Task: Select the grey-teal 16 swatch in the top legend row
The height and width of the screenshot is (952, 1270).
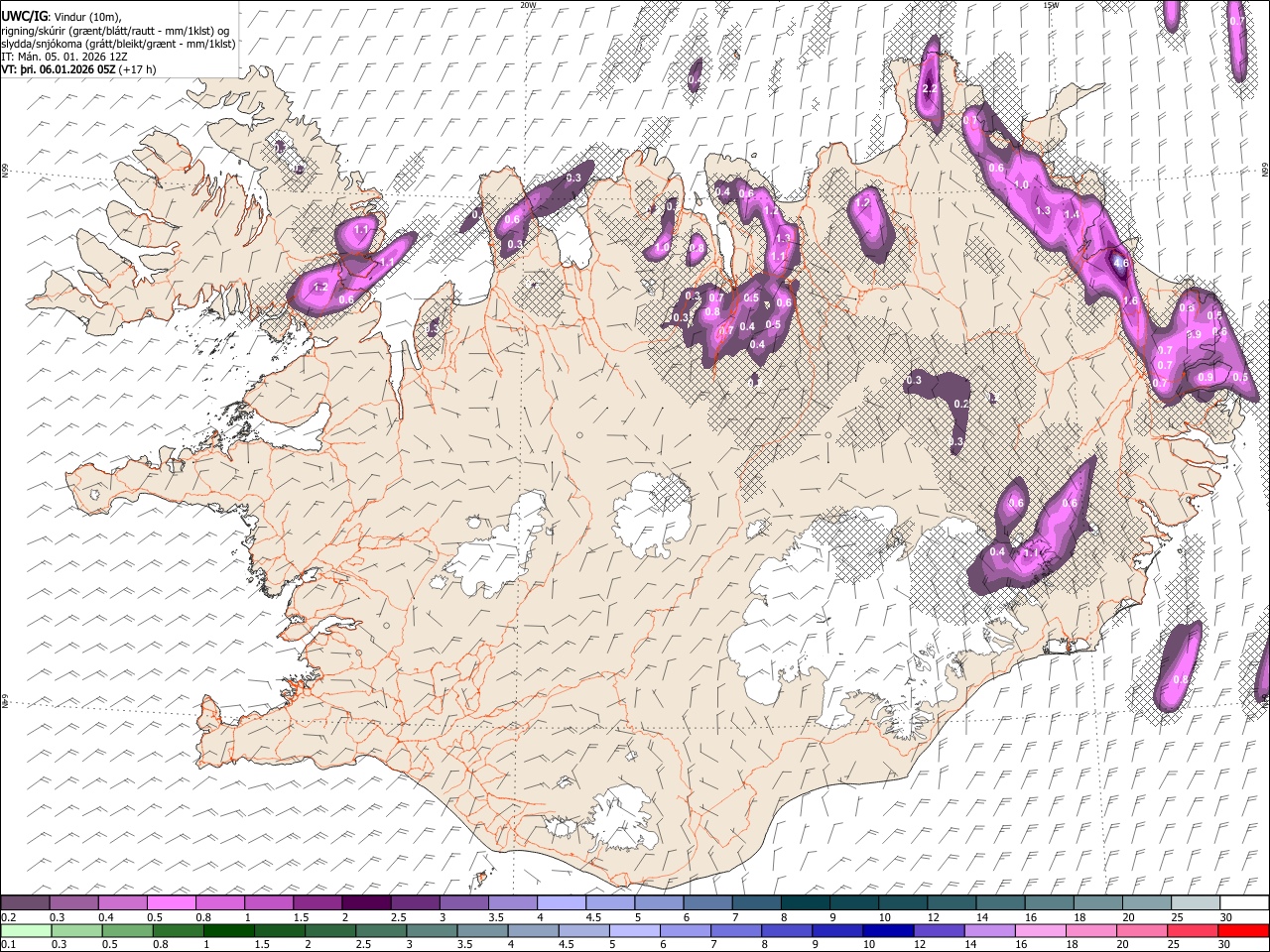Action: pos(1050,903)
